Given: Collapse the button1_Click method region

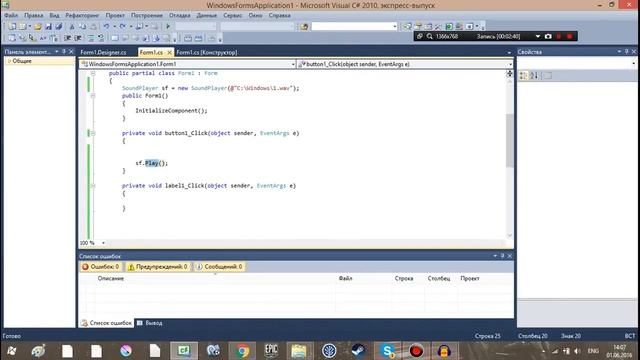Looking at the screenshot, I should pos(93,133).
